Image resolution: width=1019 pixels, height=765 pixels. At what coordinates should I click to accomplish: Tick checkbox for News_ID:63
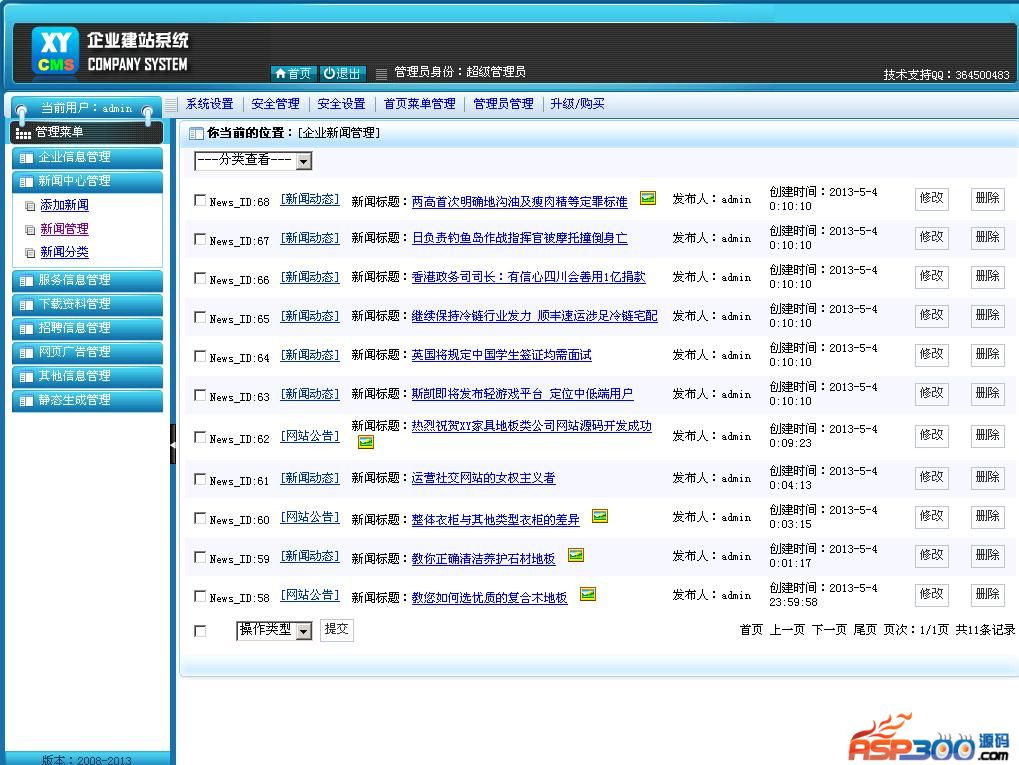(200, 395)
